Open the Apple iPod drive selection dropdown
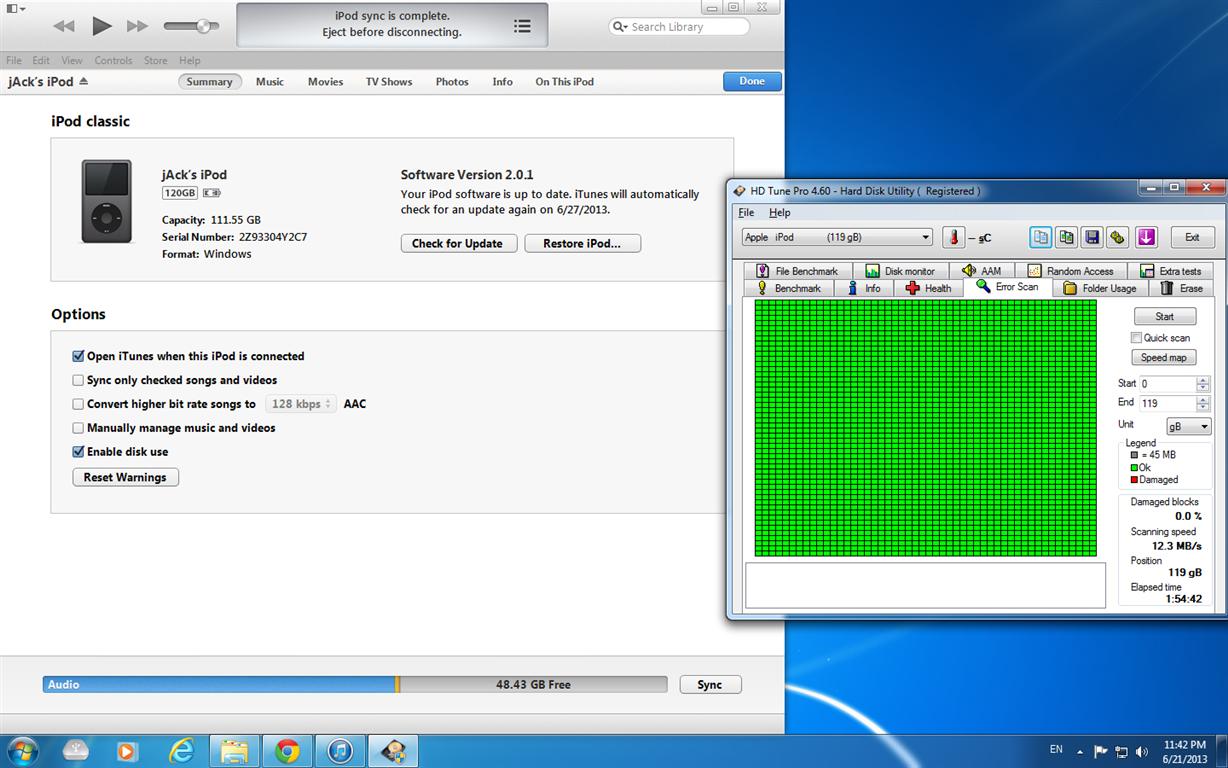 click(x=837, y=237)
